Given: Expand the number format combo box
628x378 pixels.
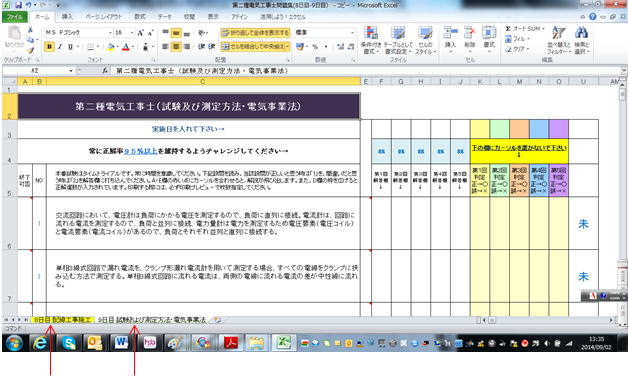Looking at the screenshot, I should pos(352,32).
